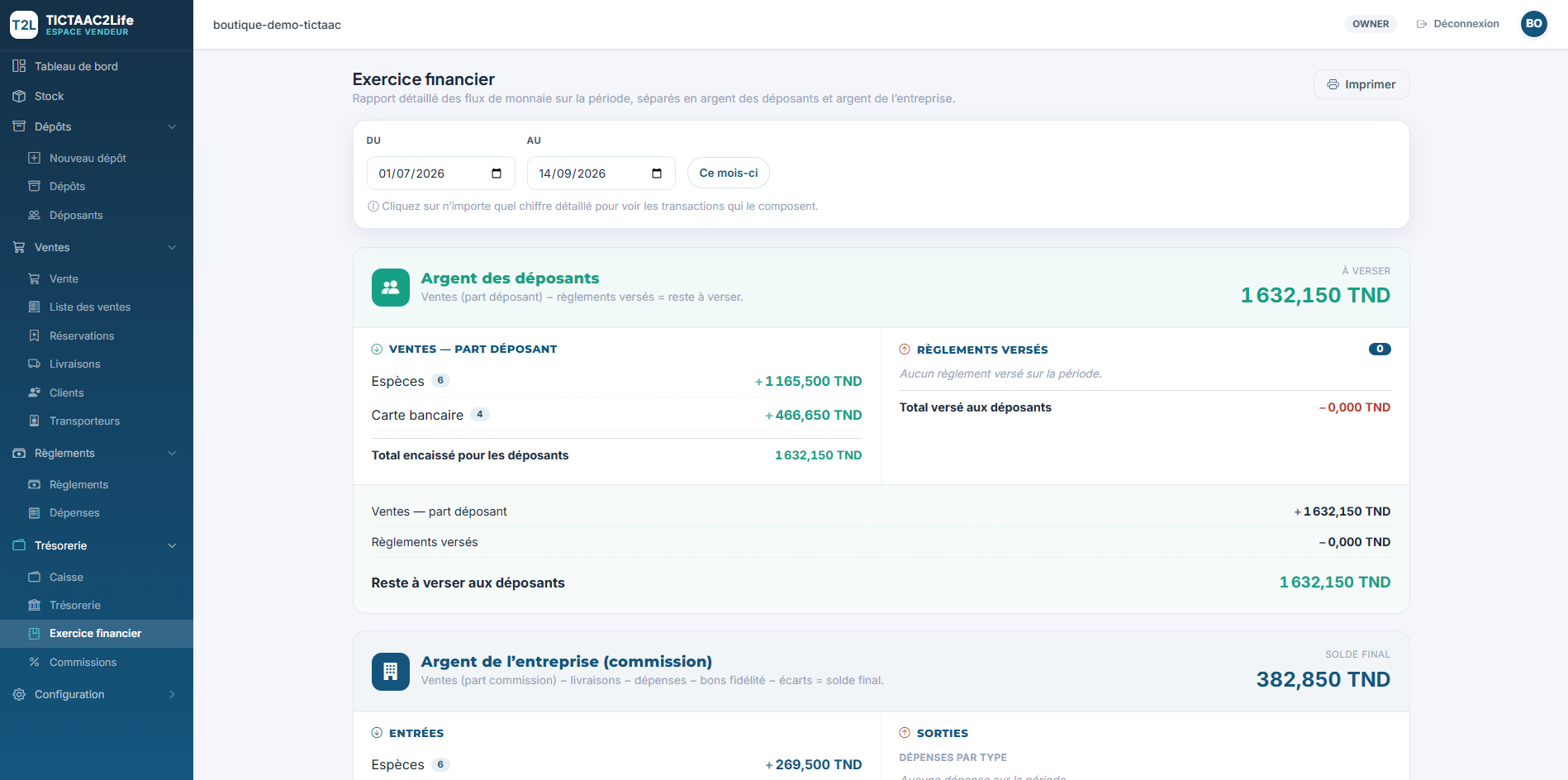1568x780 pixels.
Task: Click the AU date input field
Action: click(x=601, y=174)
